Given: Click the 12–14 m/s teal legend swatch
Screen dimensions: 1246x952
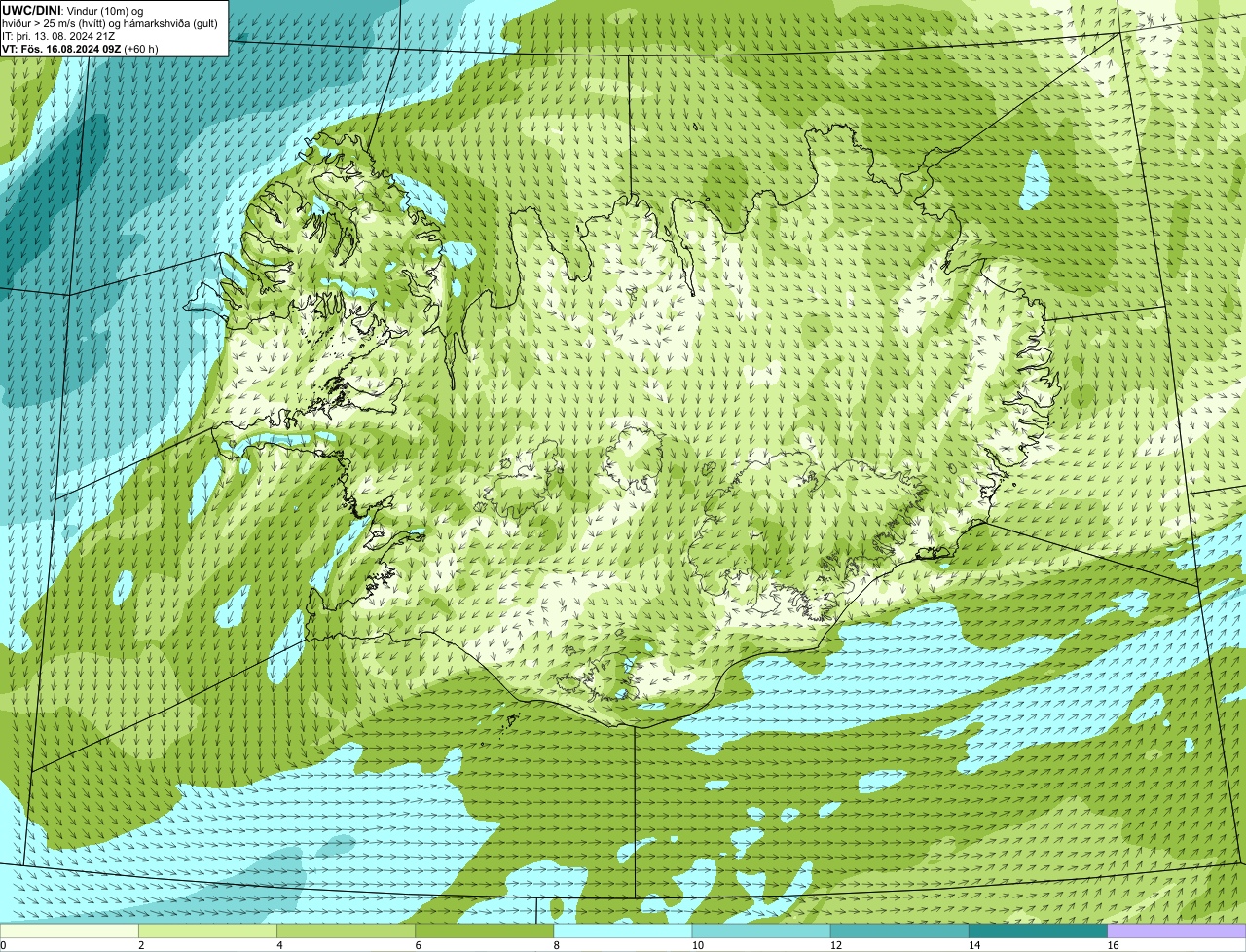Looking at the screenshot, I should coord(899,932).
